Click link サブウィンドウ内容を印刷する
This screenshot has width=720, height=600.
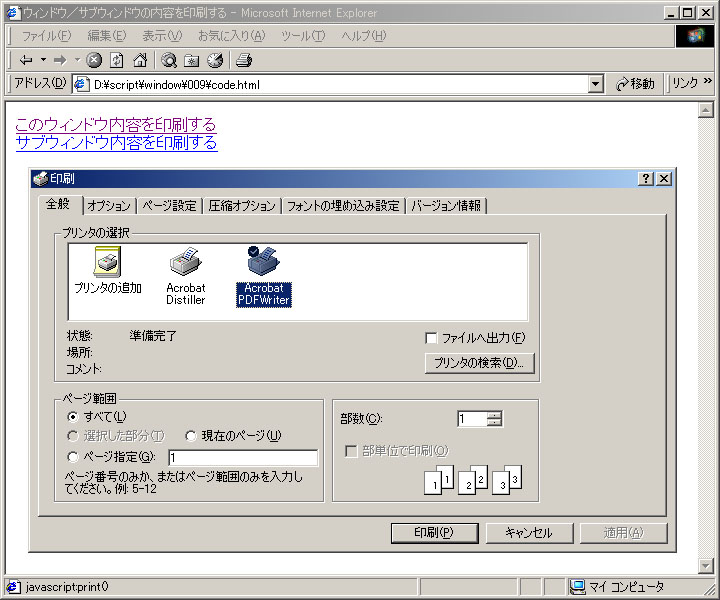tap(117, 143)
